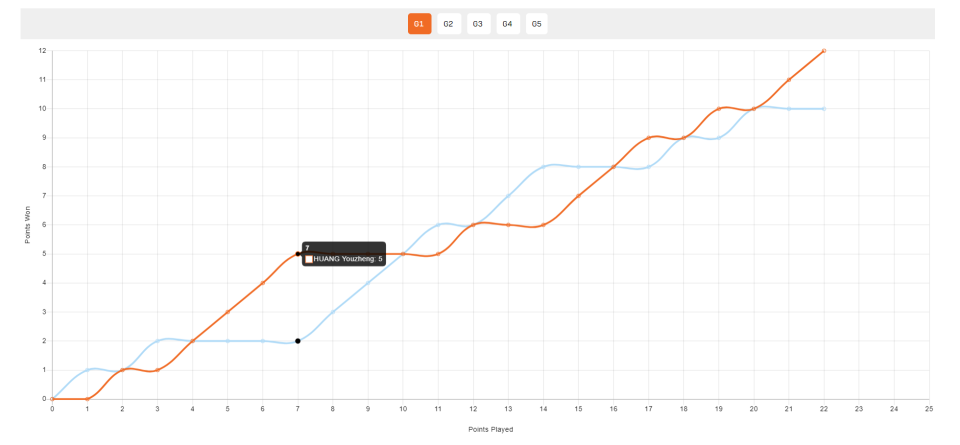Select blue data point at 19 points played
This screenshot has width=960, height=445.
719,138
